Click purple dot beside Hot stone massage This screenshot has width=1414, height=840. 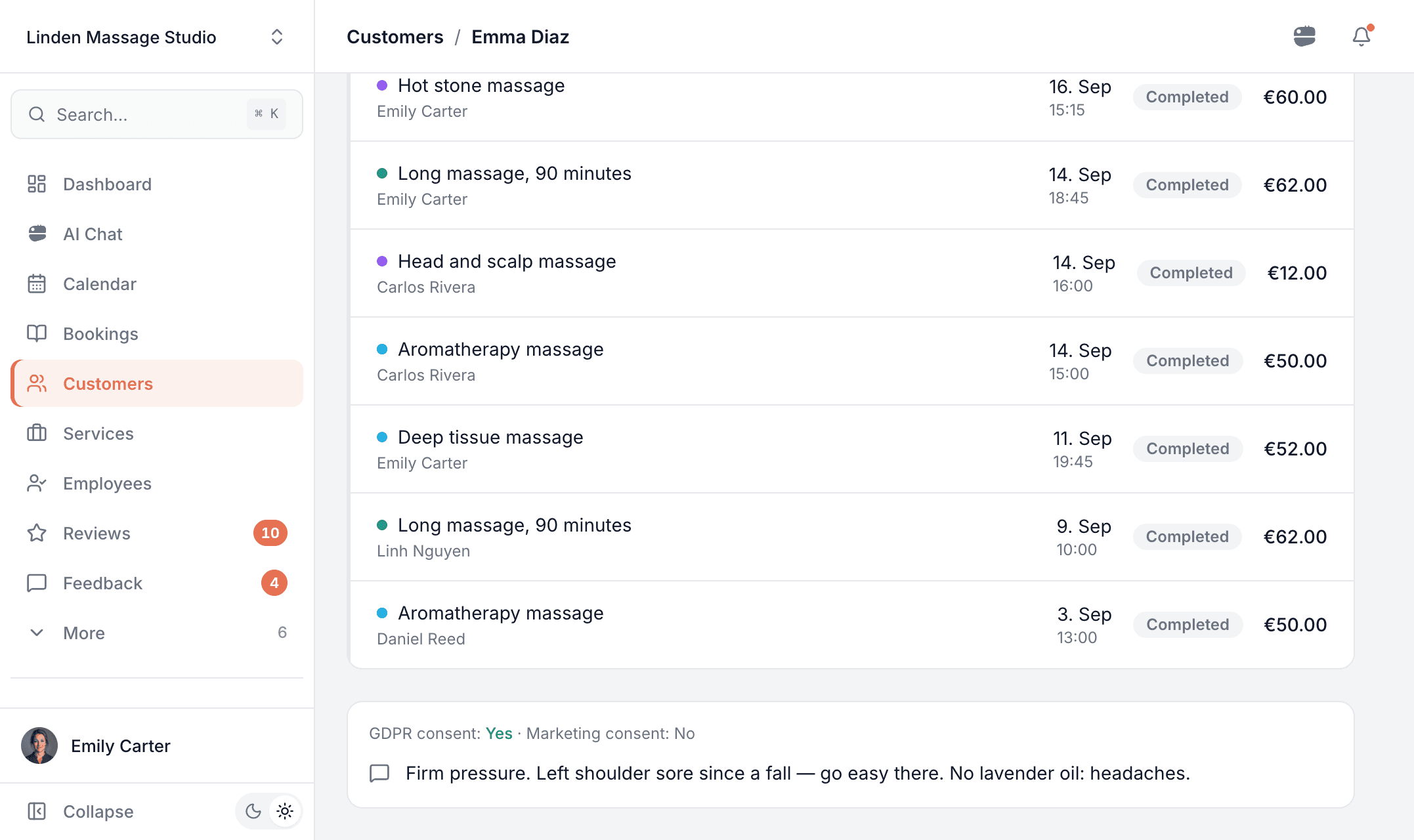pyautogui.click(x=382, y=85)
